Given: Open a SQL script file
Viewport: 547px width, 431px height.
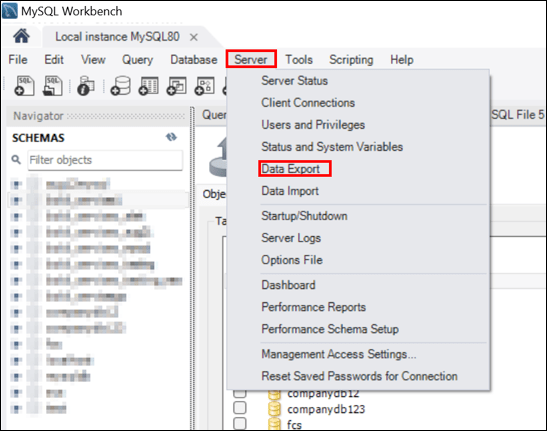Looking at the screenshot, I should pyautogui.click(x=53, y=86).
